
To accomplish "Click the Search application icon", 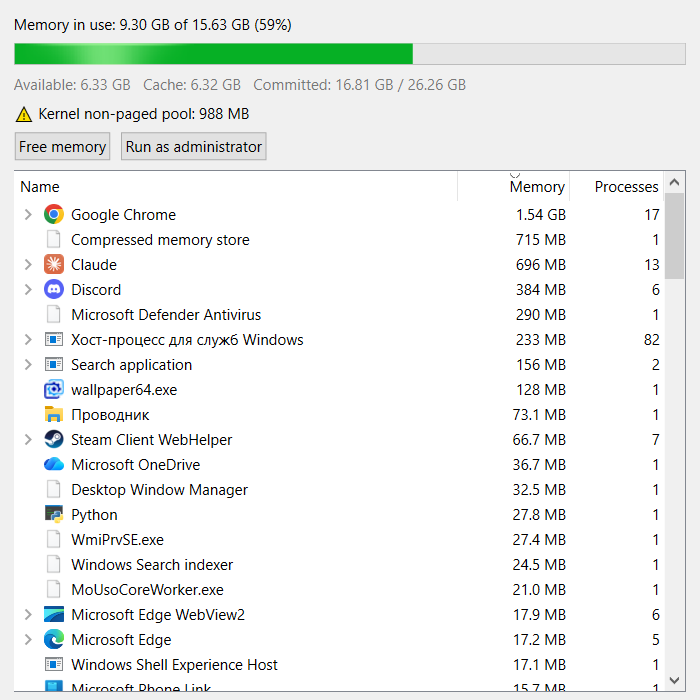I will (54, 365).
